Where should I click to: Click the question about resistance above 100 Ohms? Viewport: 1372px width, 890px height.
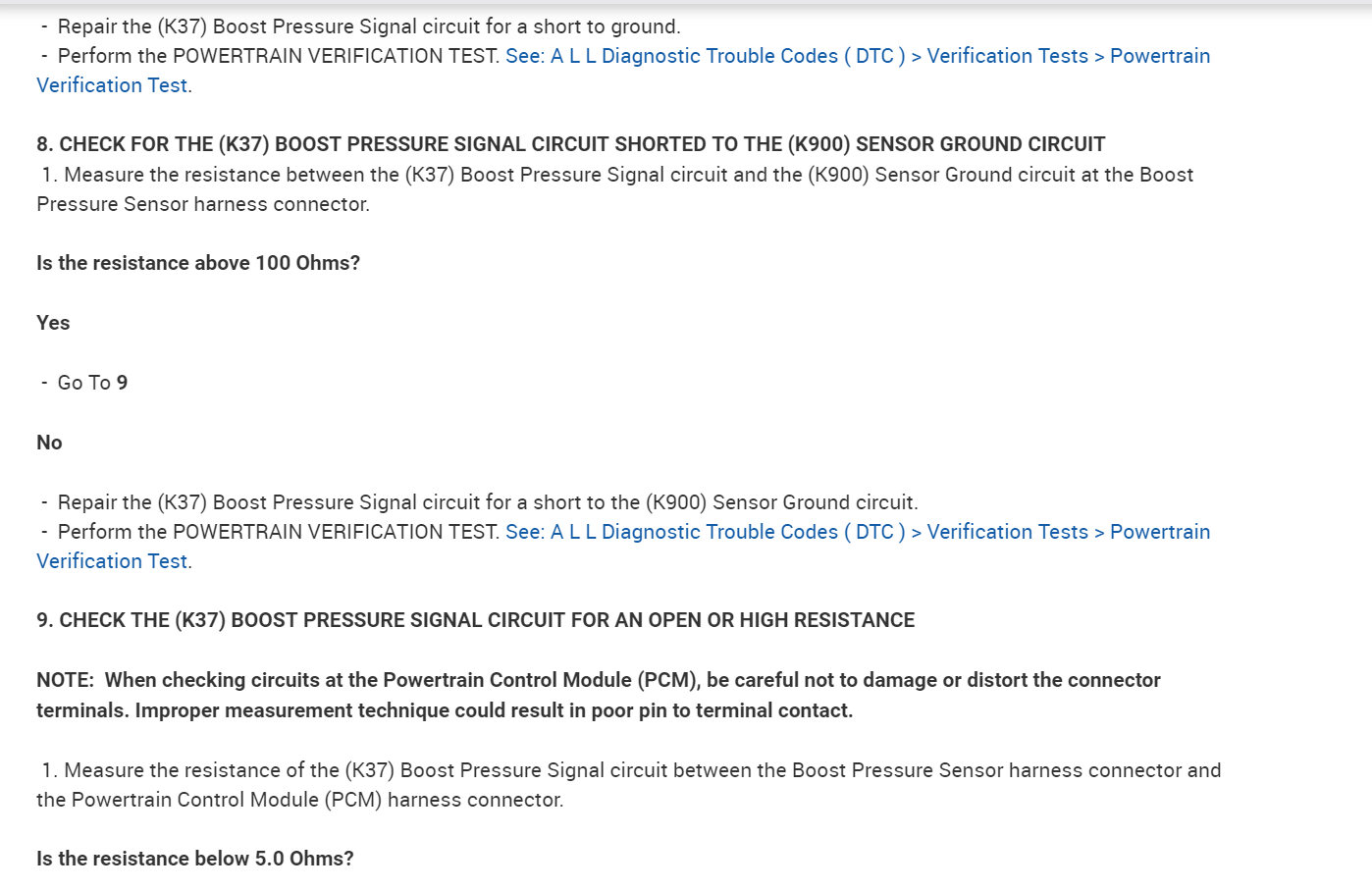tap(198, 263)
